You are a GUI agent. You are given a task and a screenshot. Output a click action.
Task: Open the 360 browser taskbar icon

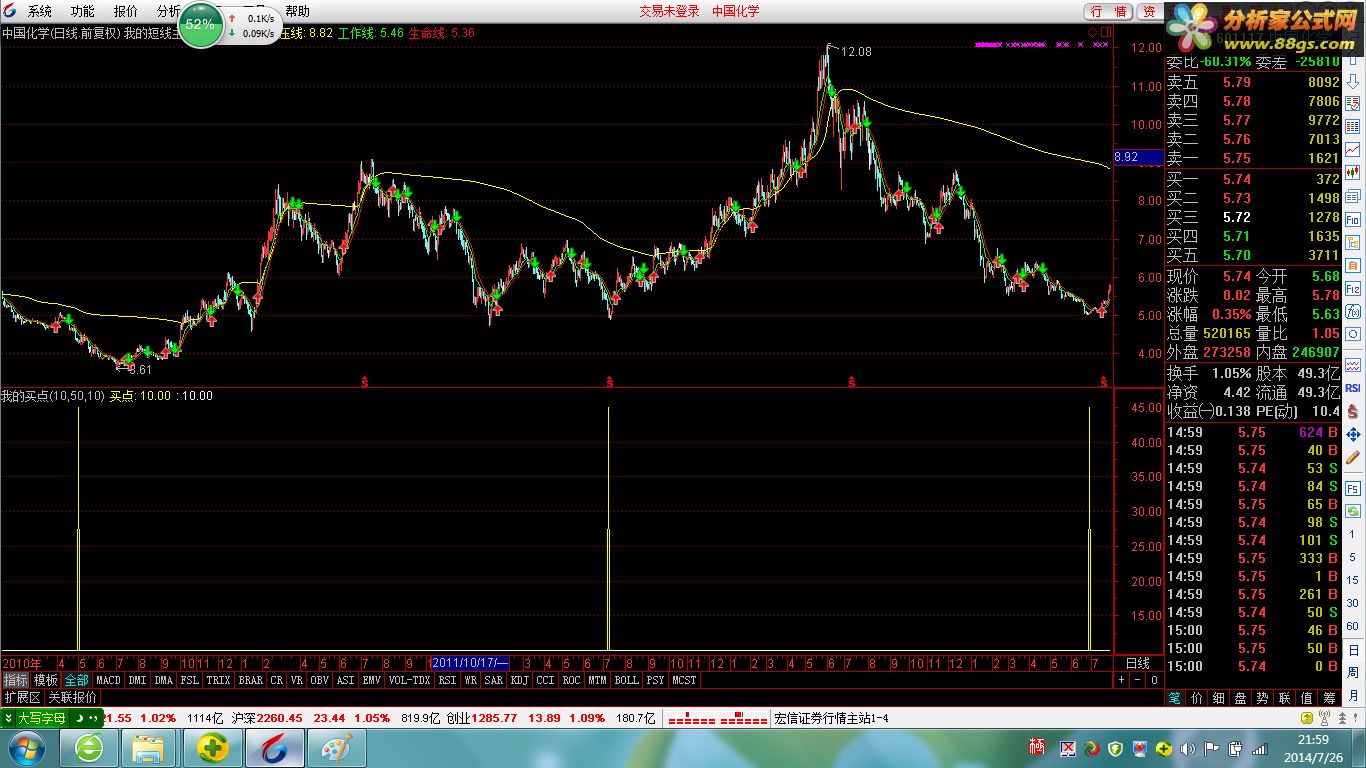pos(88,747)
